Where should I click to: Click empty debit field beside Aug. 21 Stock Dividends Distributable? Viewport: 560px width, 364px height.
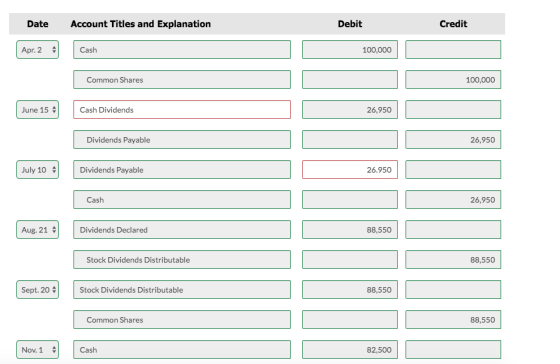[350, 260]
